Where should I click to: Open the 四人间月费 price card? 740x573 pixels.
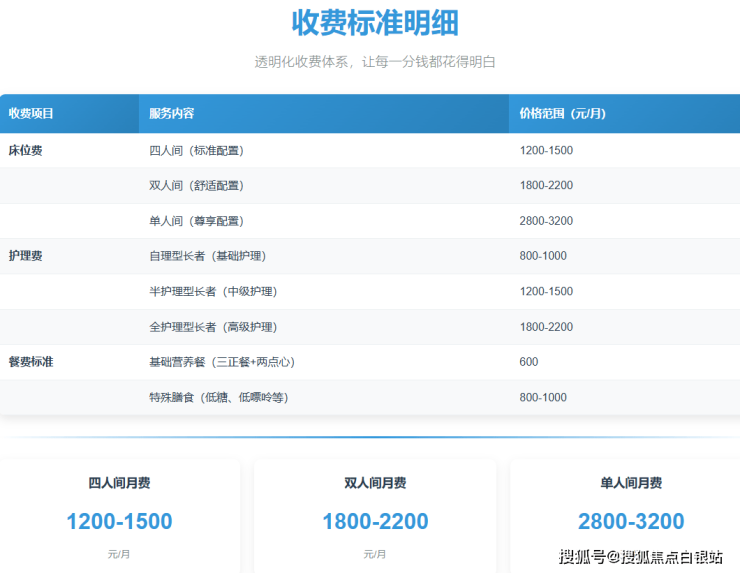coord(119,515)
